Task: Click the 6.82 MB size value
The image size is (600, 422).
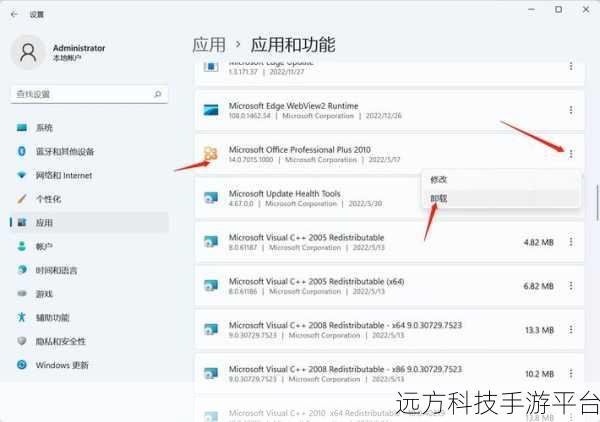Action: tap(539, 286)
